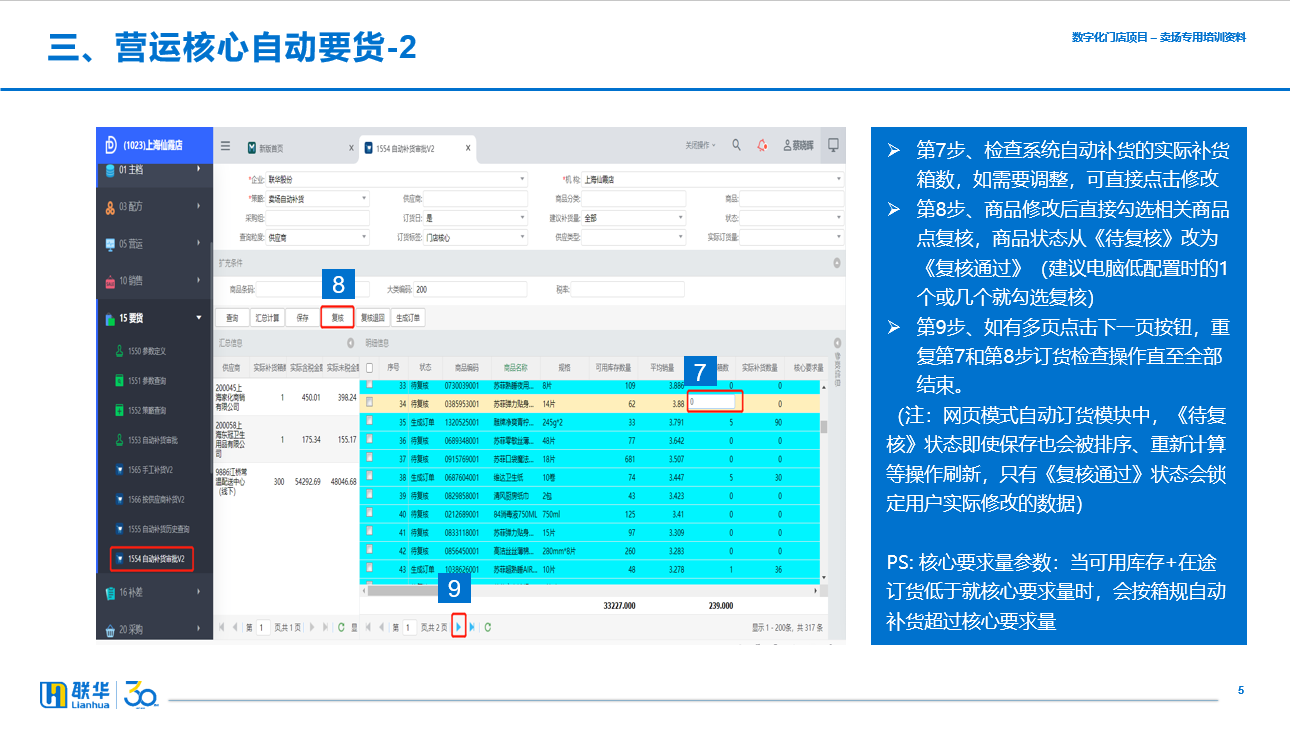Click the 商品条码 input field
This screenshot has width=1290, height=729.
[x=312, y=289]
